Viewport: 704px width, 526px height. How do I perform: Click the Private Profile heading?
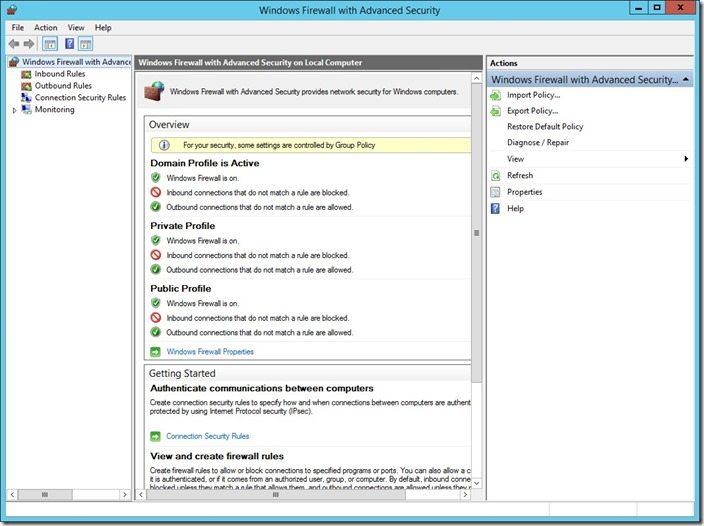(x=183, y=226)
